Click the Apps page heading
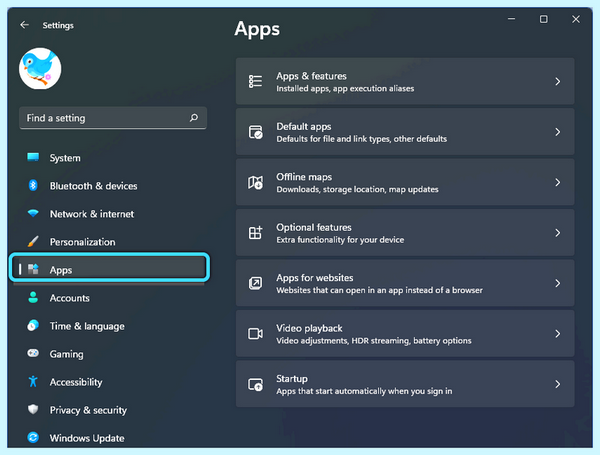The width and height of the screenshot is (600, 455). pos(257,29)
